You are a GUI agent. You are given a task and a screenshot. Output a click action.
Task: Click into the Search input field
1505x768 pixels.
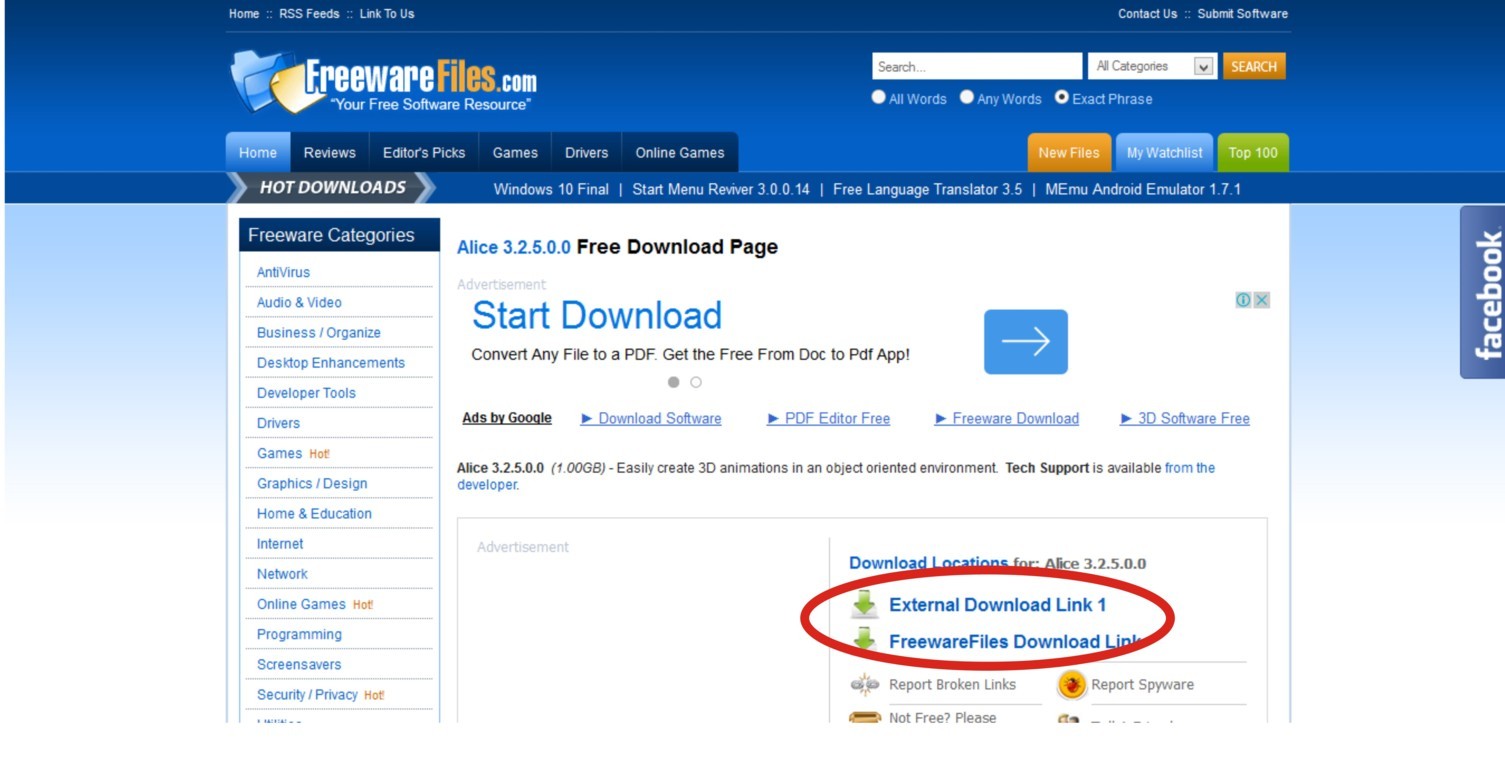[977, 66]
